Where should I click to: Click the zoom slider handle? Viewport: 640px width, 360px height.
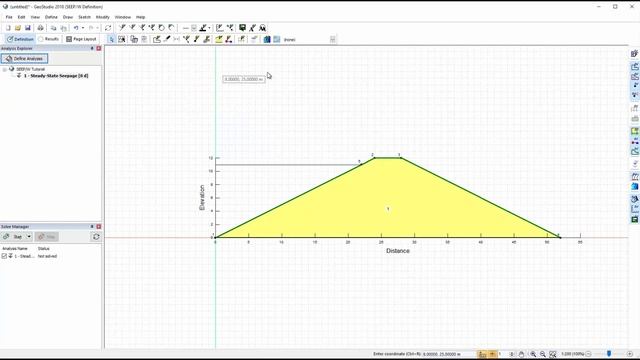(x=609, y=354)
